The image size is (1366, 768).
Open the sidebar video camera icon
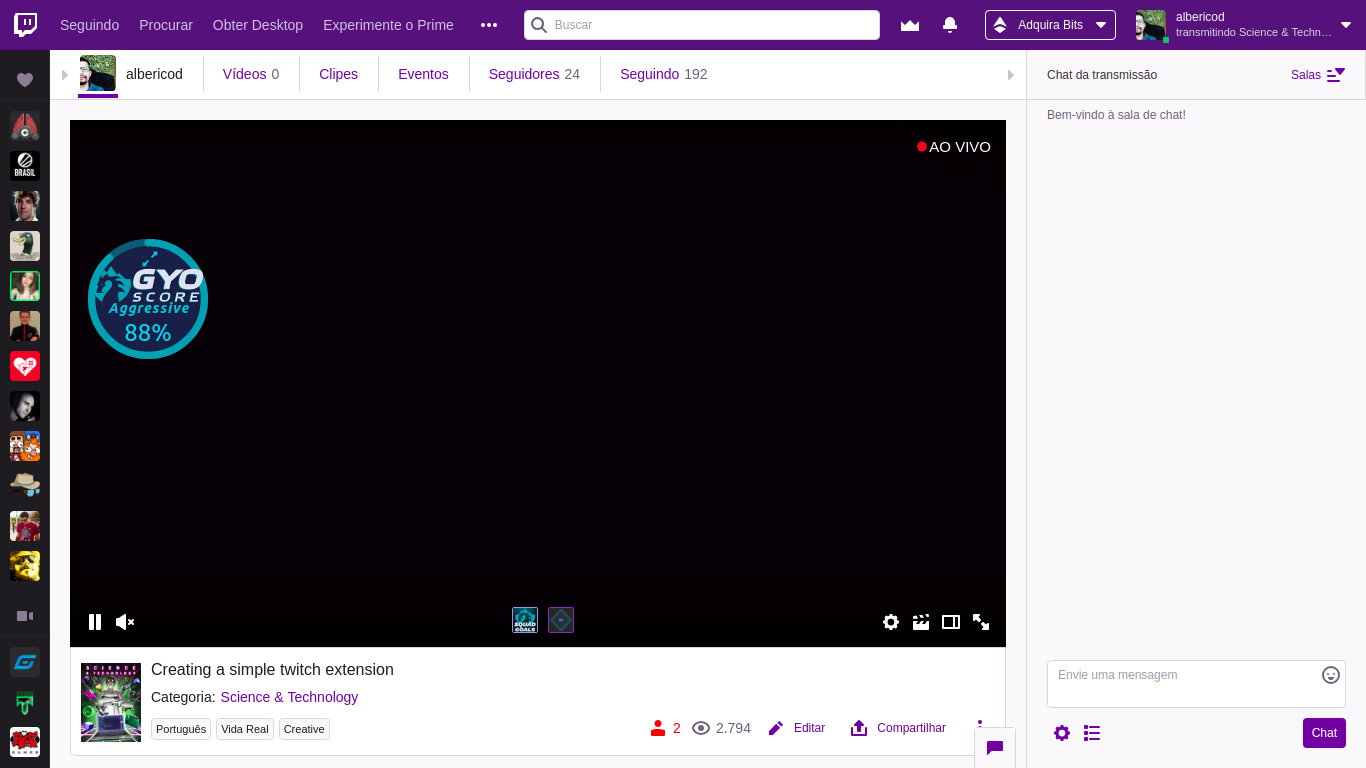pos(25,616)
